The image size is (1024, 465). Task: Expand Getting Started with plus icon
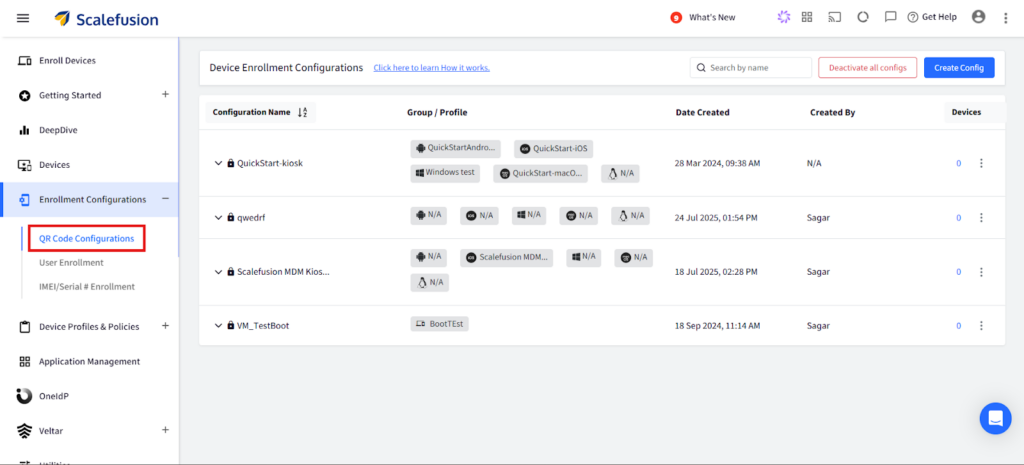pos(165,95)
